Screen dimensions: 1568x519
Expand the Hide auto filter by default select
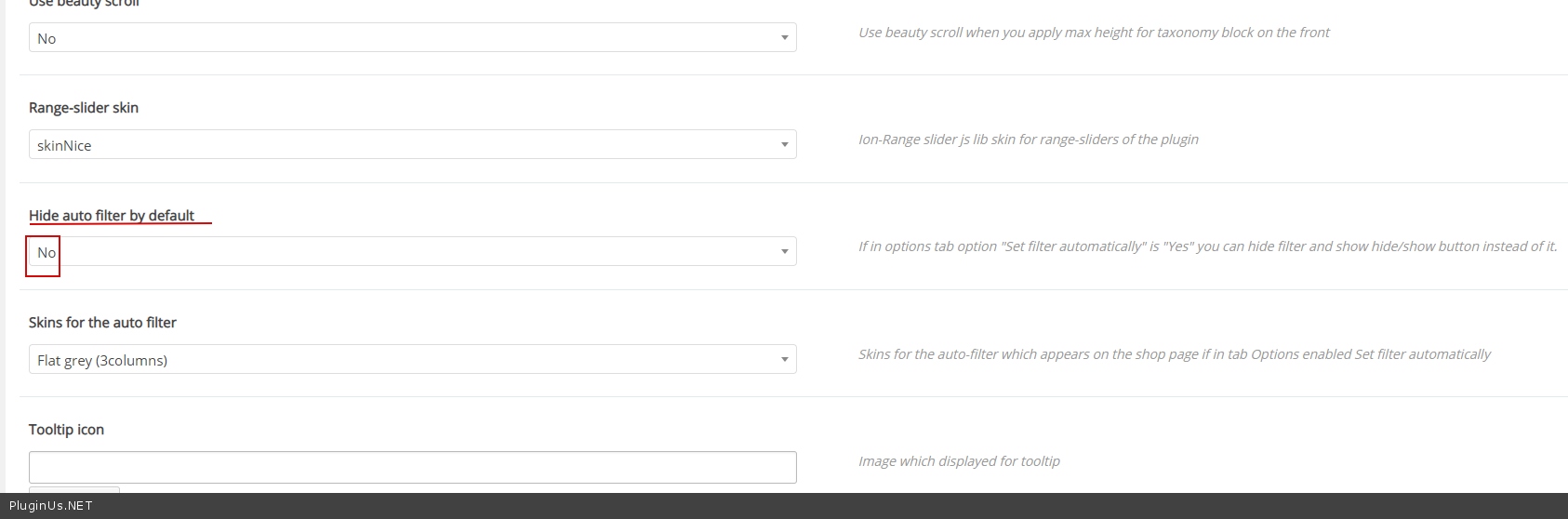(x=412, y=252)
